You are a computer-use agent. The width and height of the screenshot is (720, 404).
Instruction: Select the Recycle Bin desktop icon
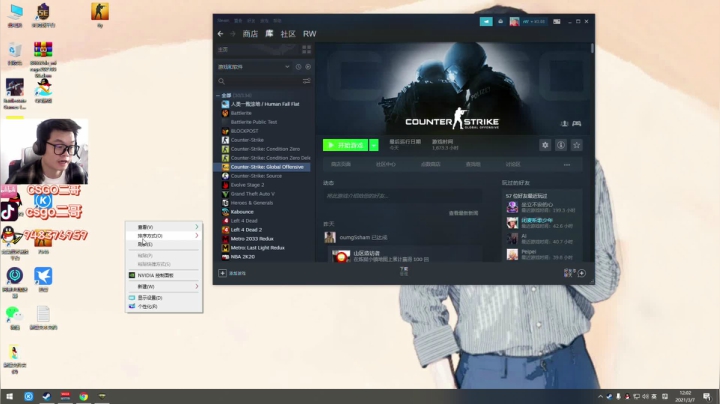[x=15, y=53]
